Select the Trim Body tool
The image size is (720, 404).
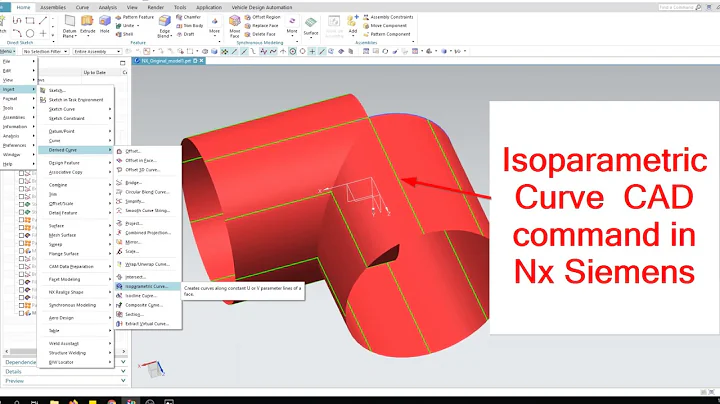[x=190, y=26]
